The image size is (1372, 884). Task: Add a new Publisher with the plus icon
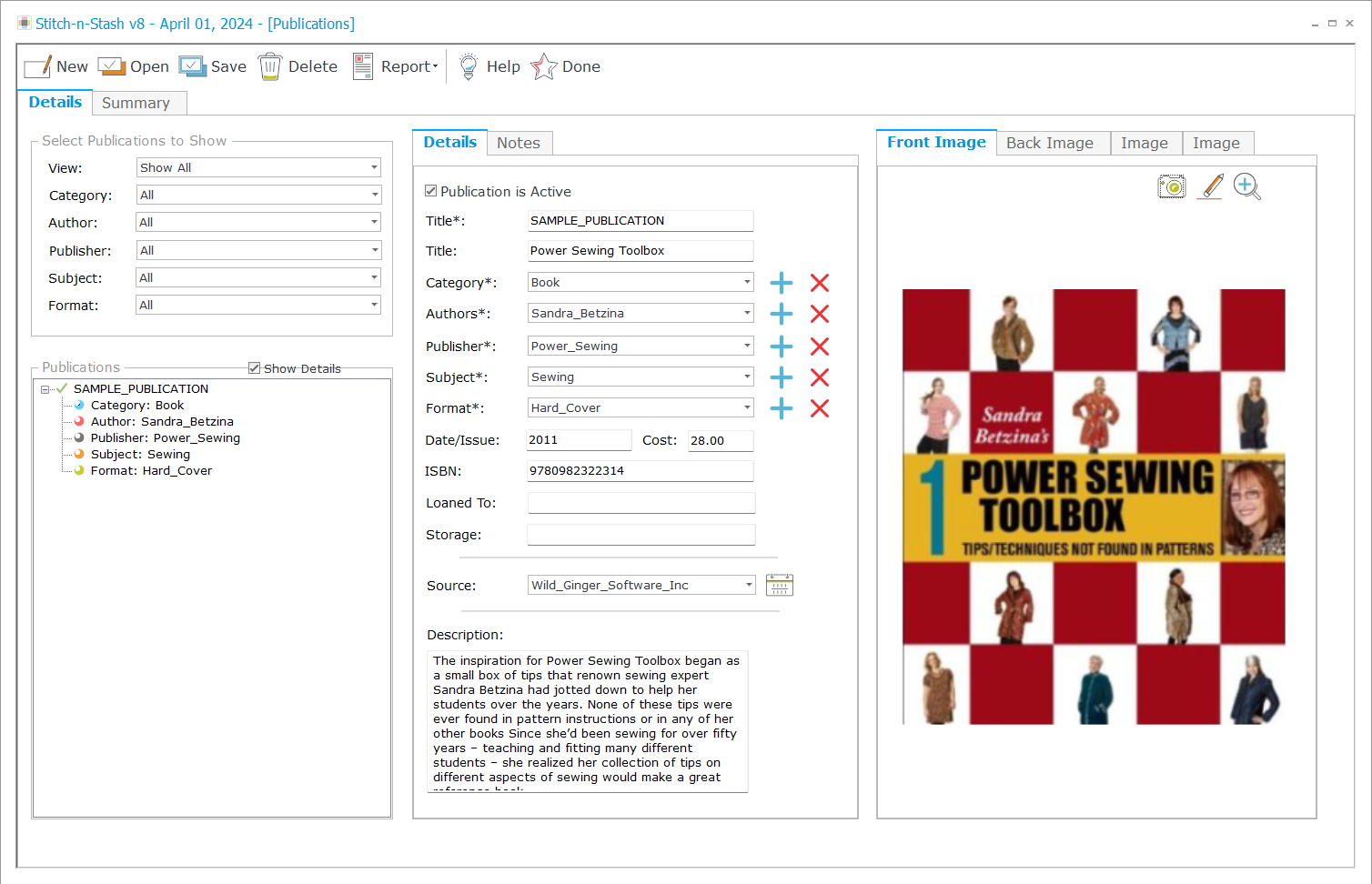782,347
